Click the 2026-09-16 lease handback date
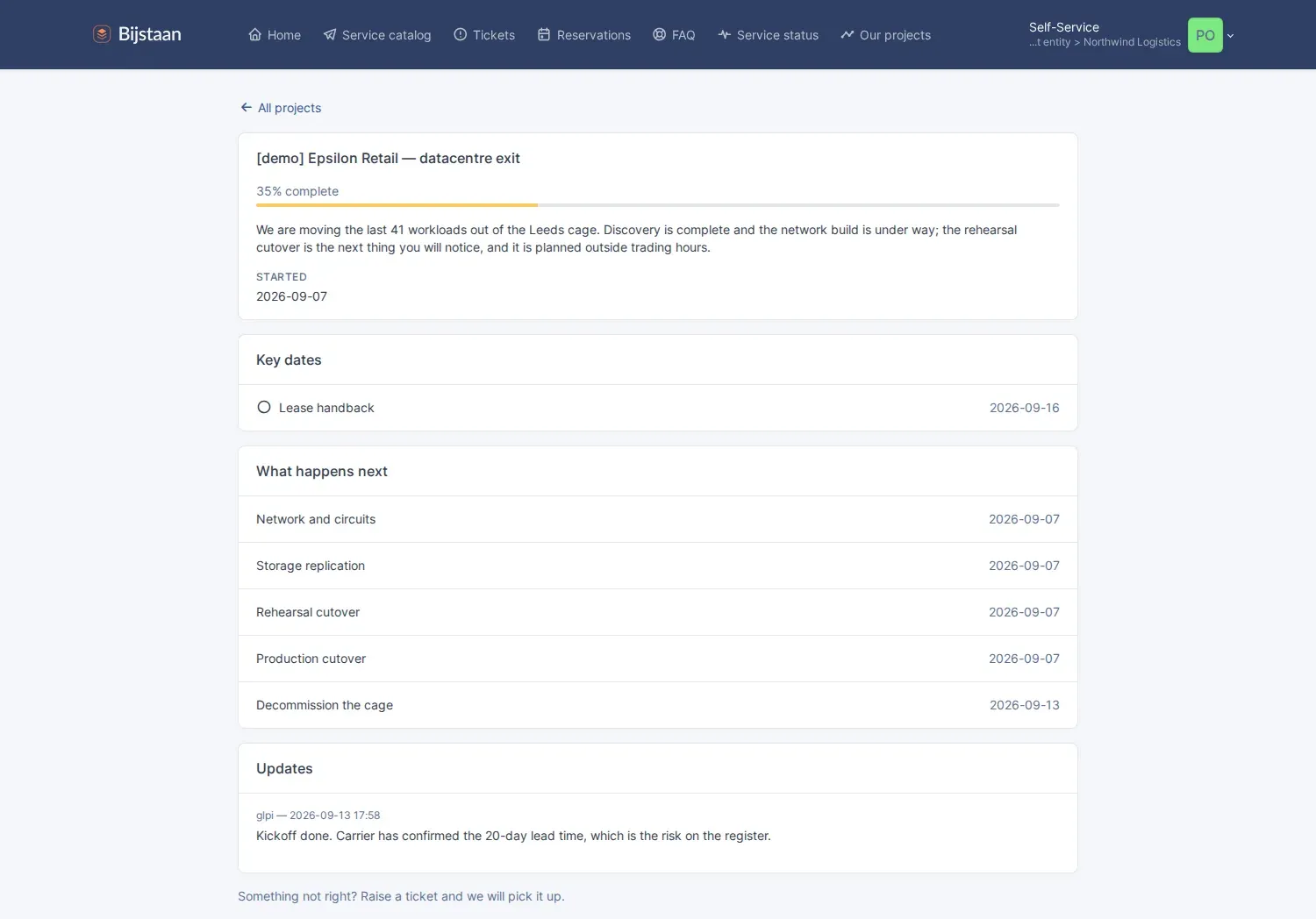This screenshot has width=1316, height=919. [1025, 408]
